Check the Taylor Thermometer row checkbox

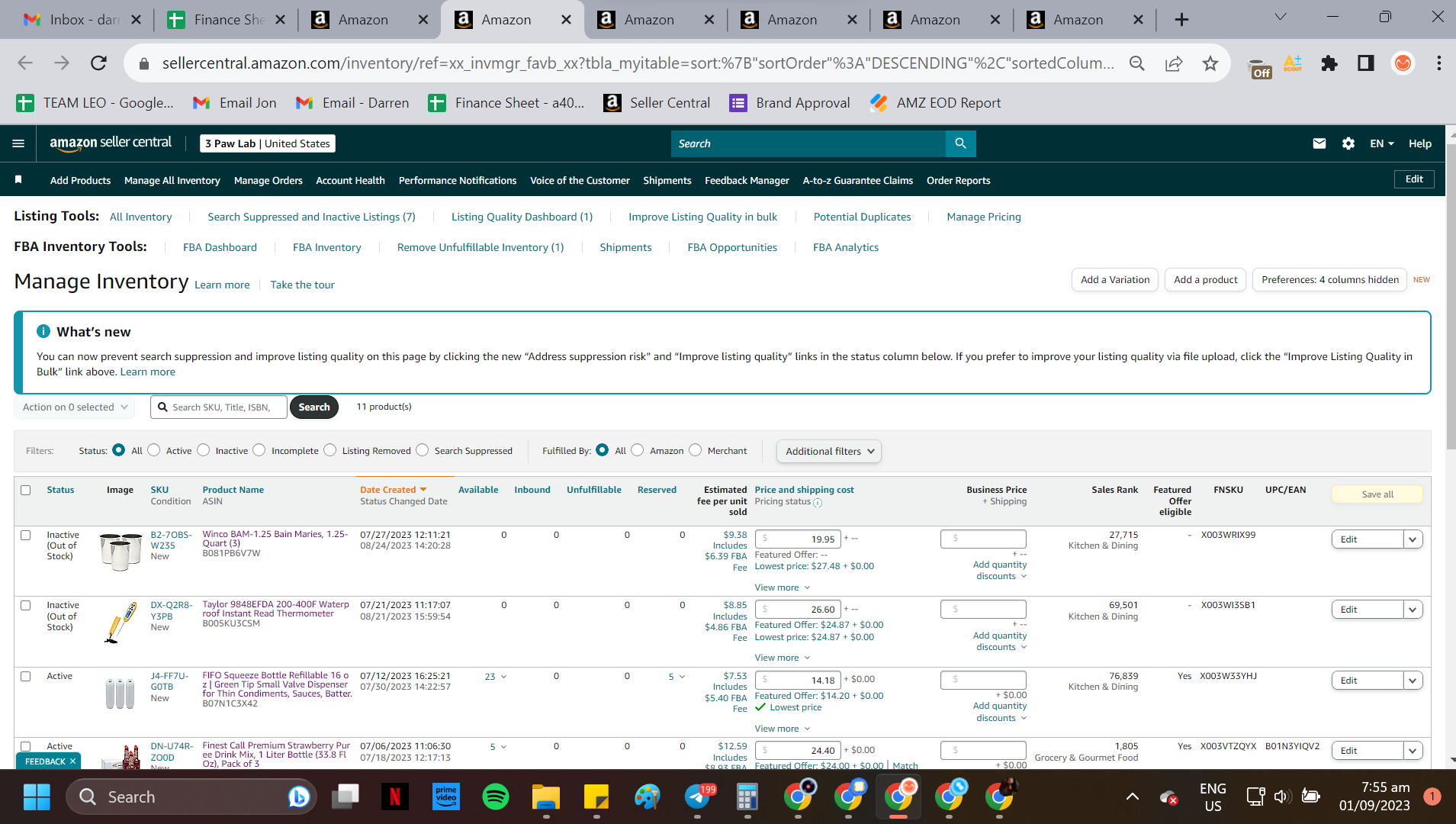(x=26, y=605)
